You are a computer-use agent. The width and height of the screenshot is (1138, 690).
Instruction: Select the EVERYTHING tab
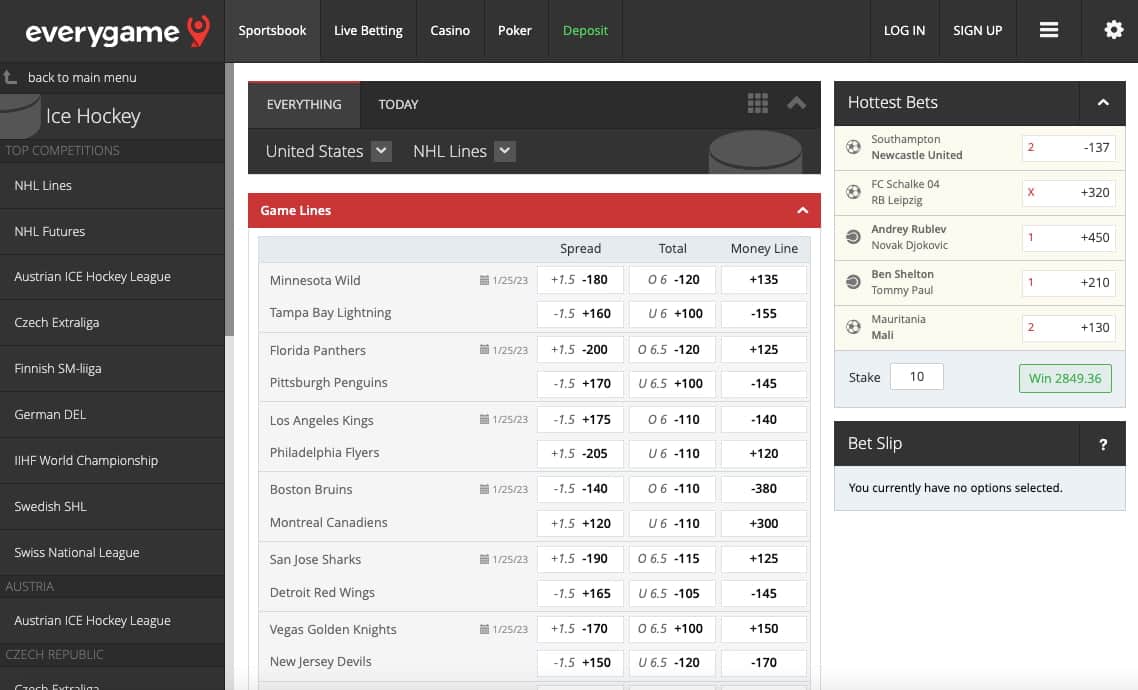point(304,104)
